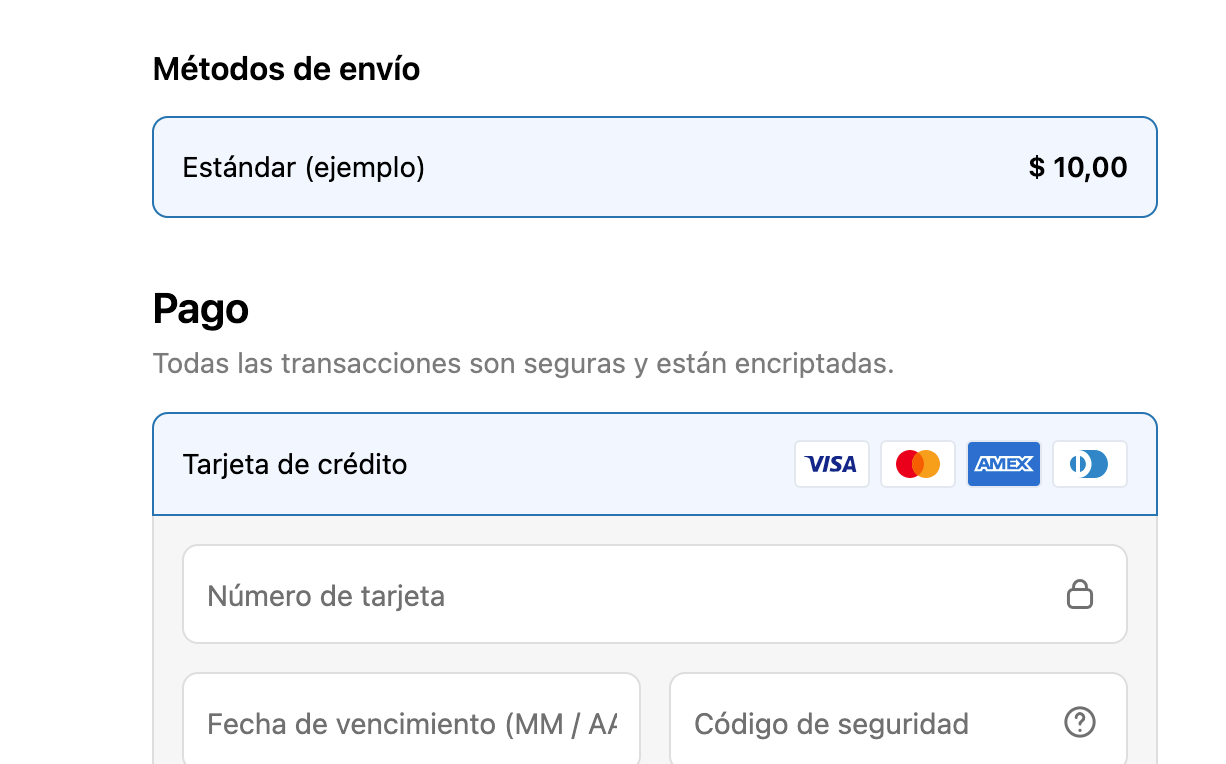Click the padlock icon in card number field
The height and width of the screenshot is (764, 1226).
tap(1079, 595)
